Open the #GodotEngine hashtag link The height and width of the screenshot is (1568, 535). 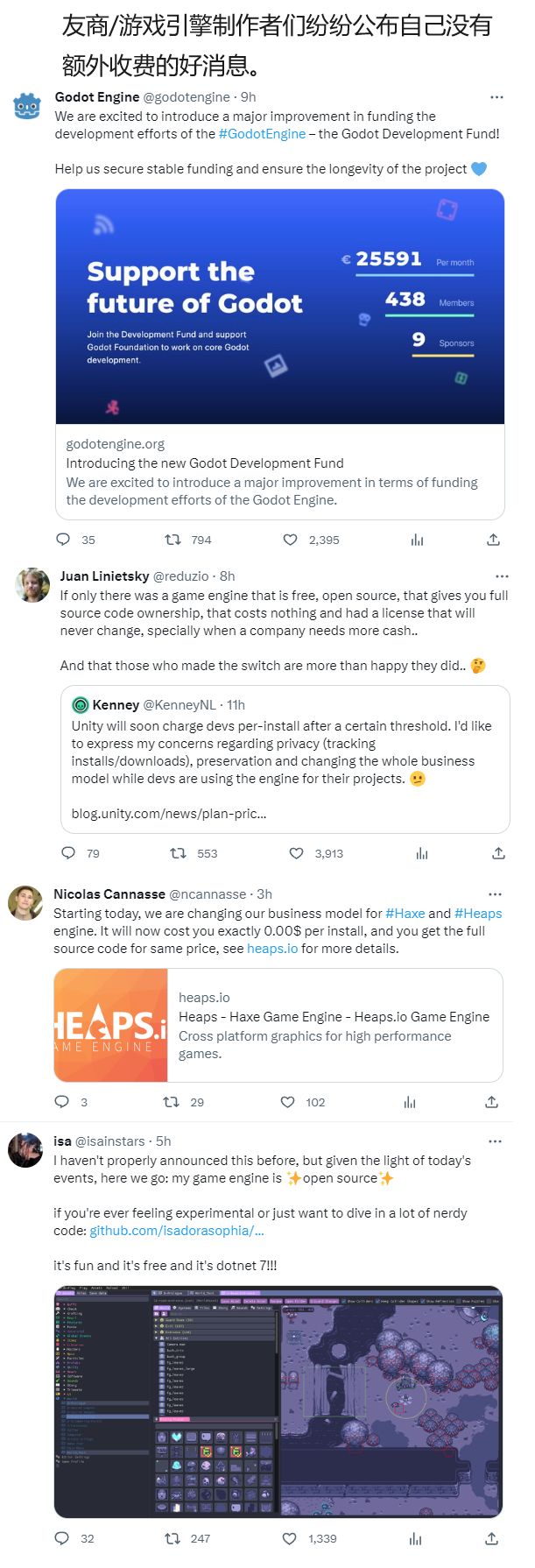coord(262,134)
